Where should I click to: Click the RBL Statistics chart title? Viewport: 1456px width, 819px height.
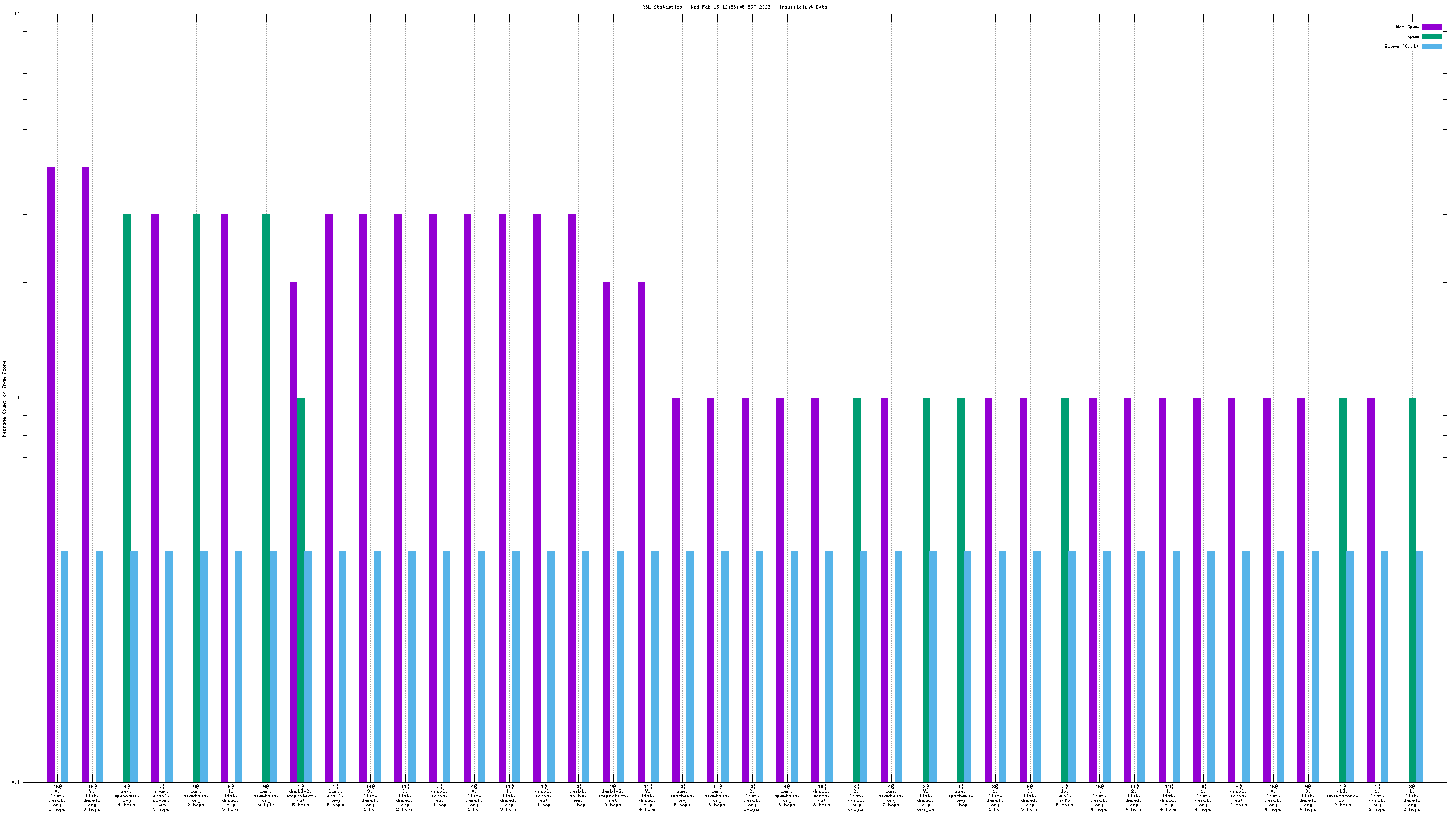click(734, 7)
